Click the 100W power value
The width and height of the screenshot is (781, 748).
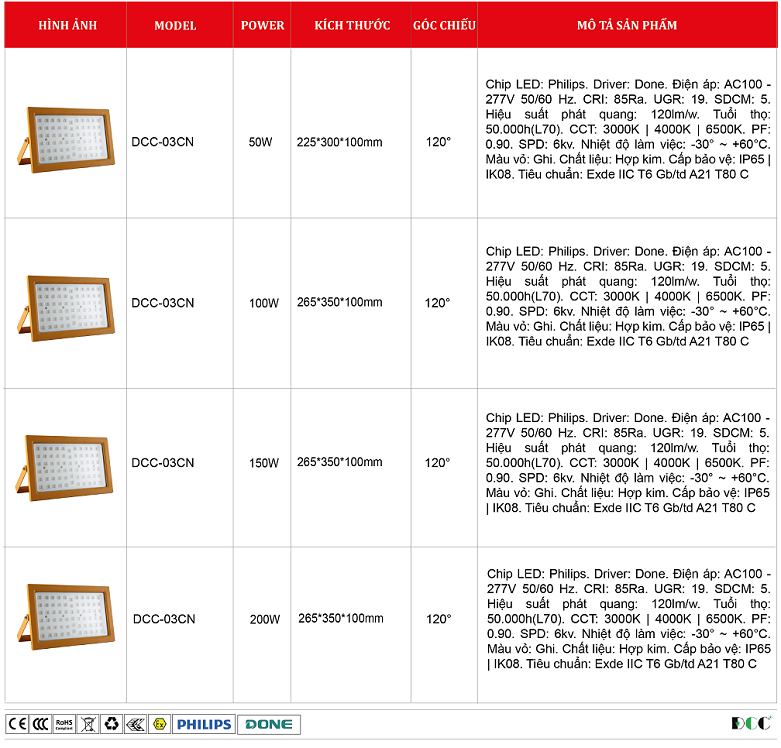click(x=263, y=302)
